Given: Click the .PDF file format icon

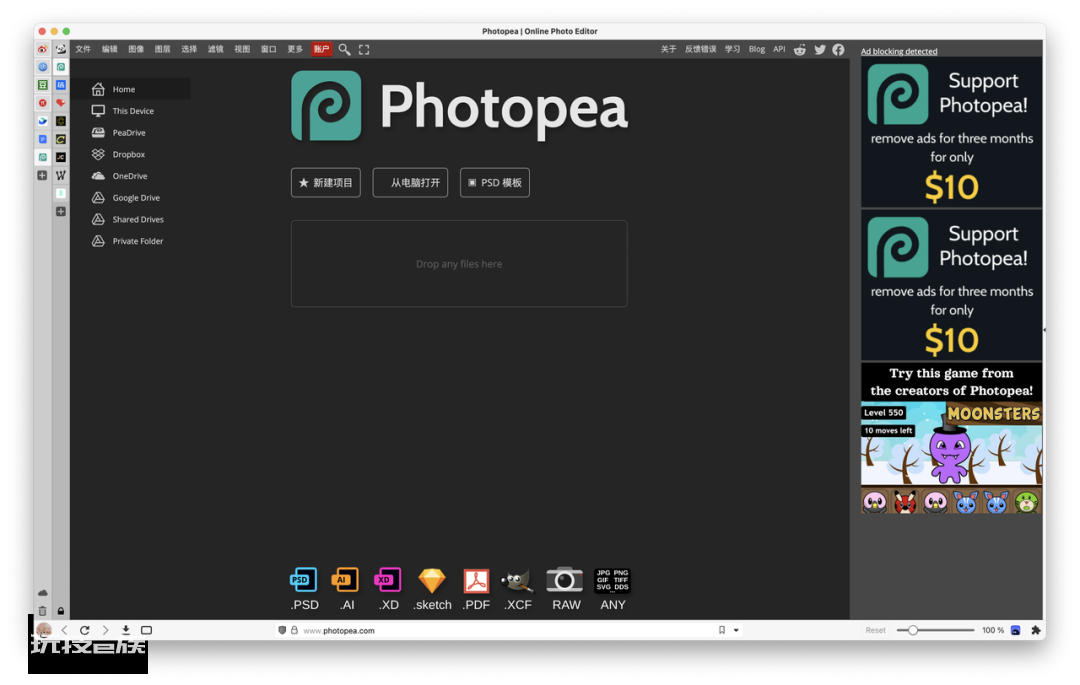Looking at the screenshot, I should coord(476,580).
